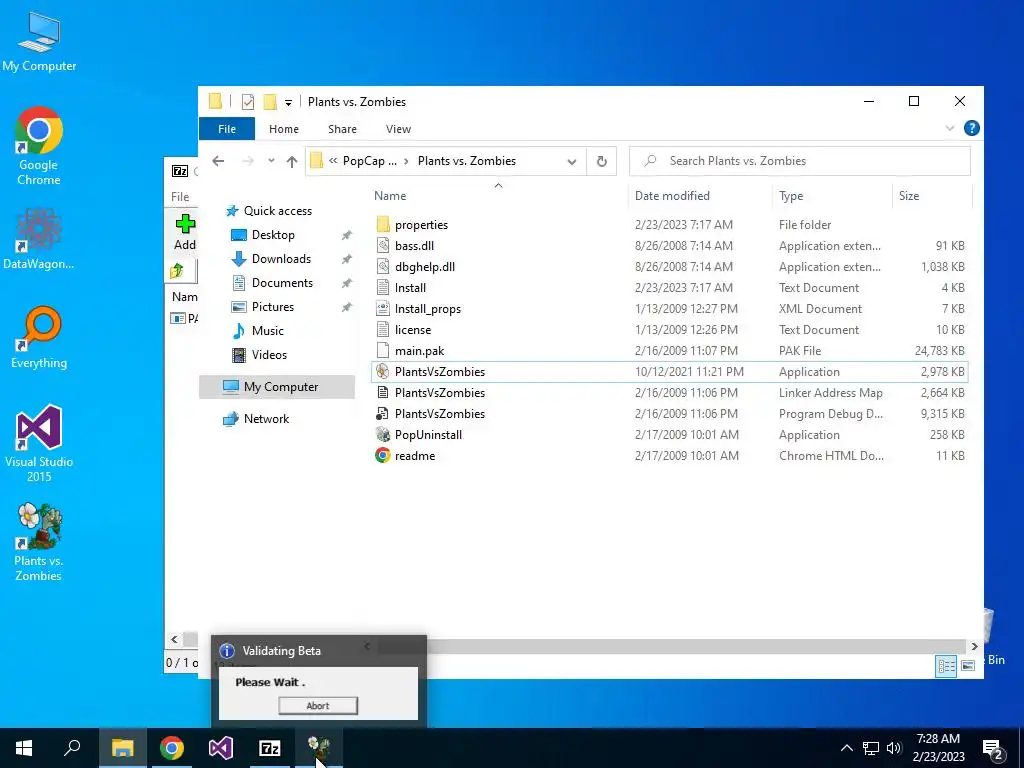Open the View ribbon tab

coord(398,129)
